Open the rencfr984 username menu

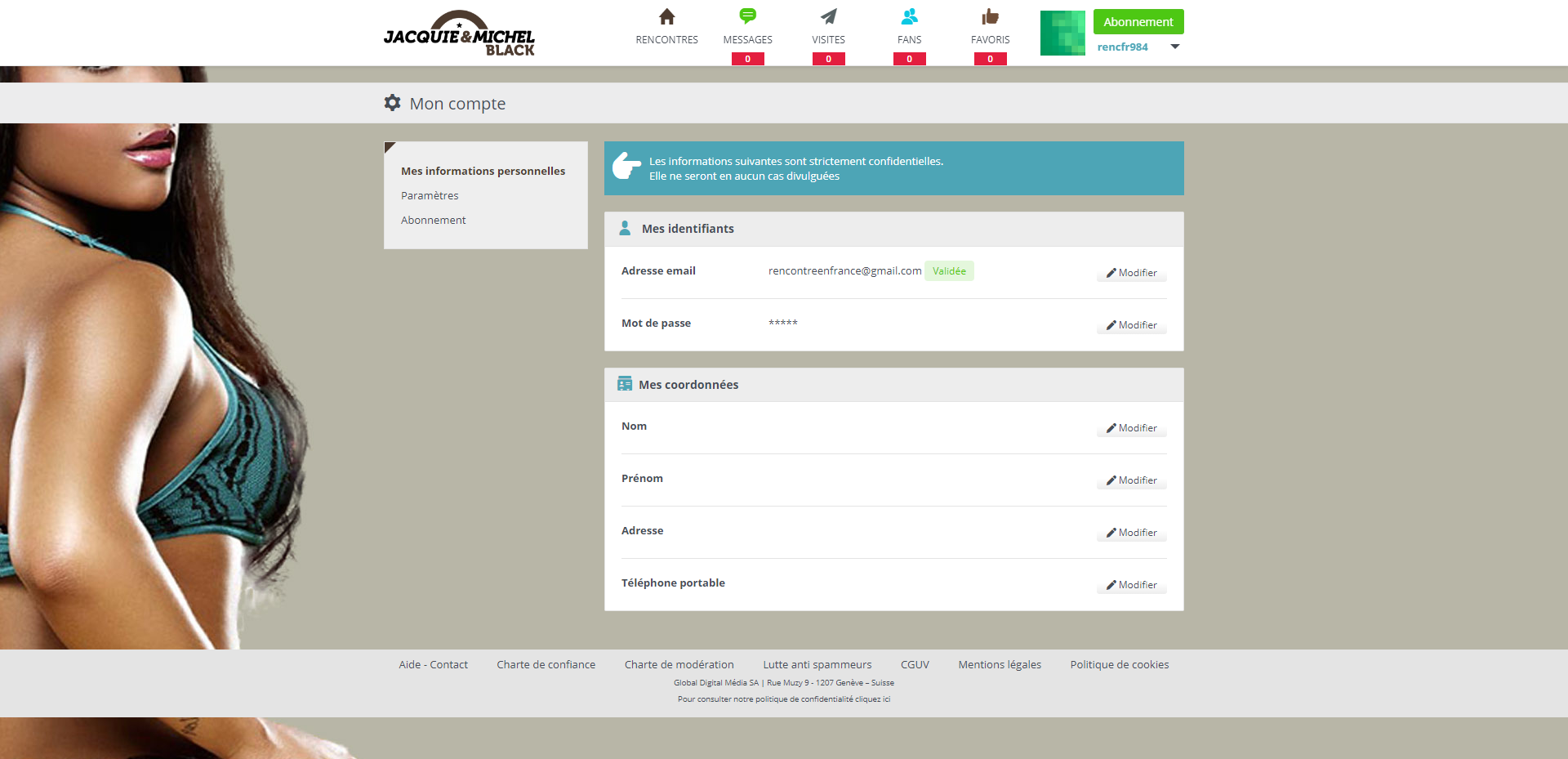tap(1122, 47)
